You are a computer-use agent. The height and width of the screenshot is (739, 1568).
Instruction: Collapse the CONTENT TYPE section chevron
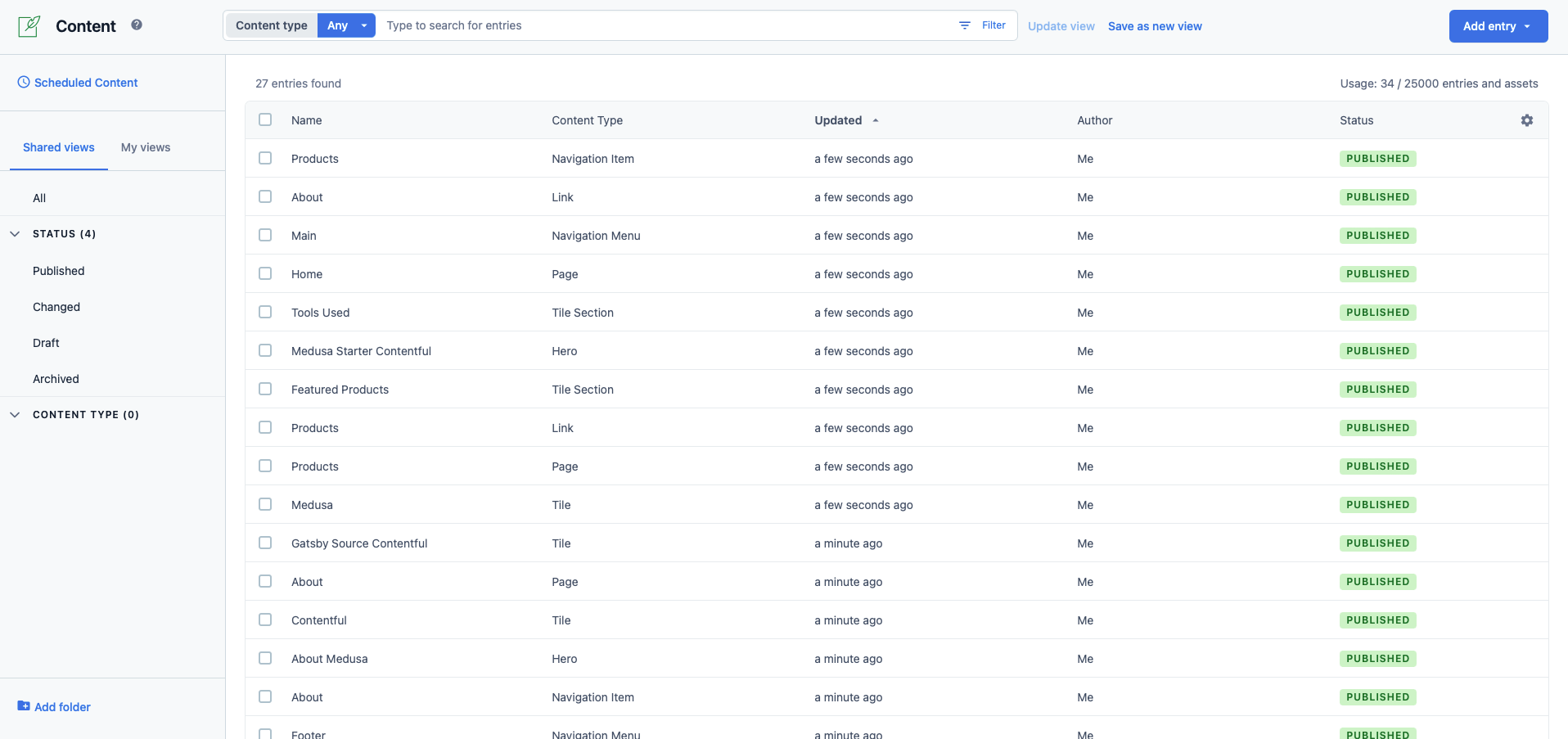point(15,415)
